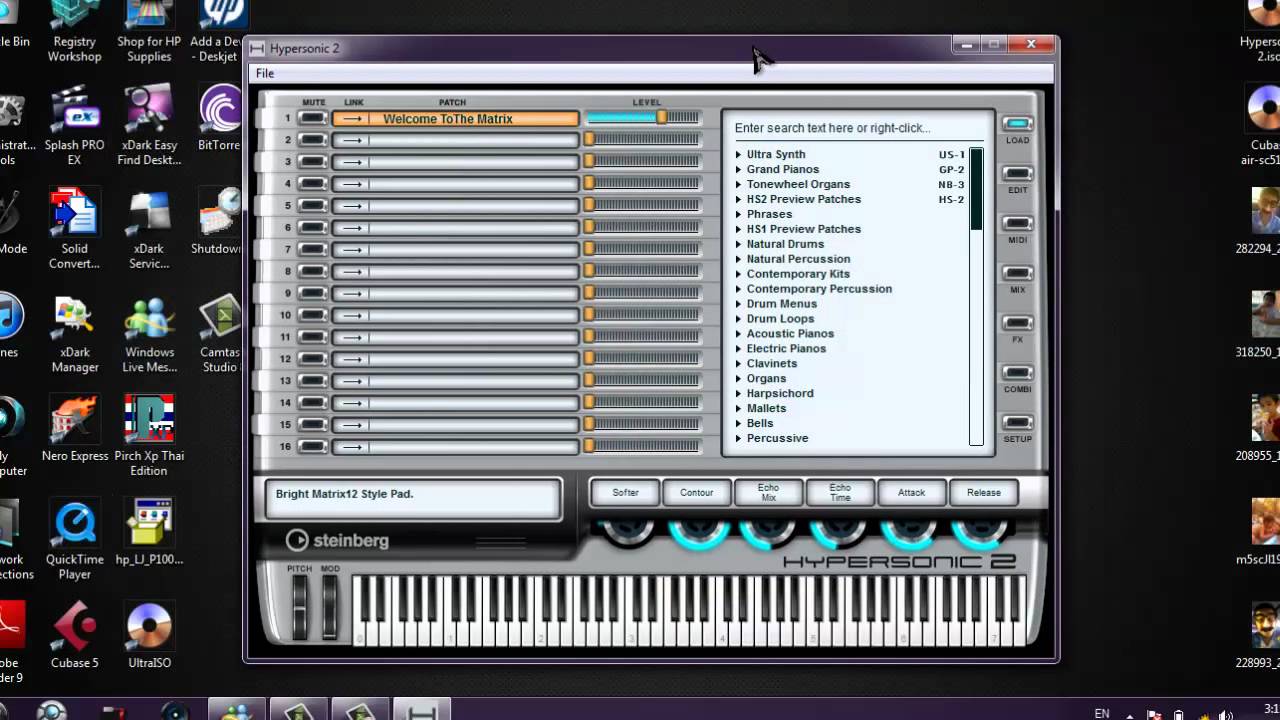Click the Contour hyper knob button

[x=697, y=492]
